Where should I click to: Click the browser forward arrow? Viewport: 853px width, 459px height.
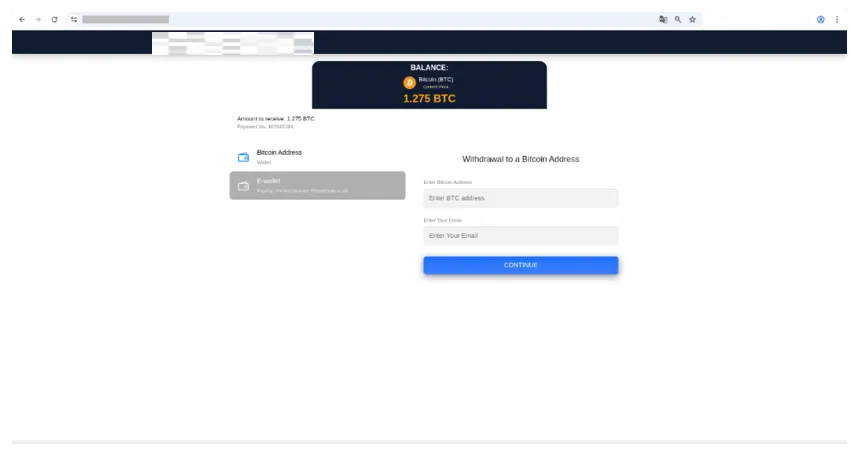tap(38, 20)
